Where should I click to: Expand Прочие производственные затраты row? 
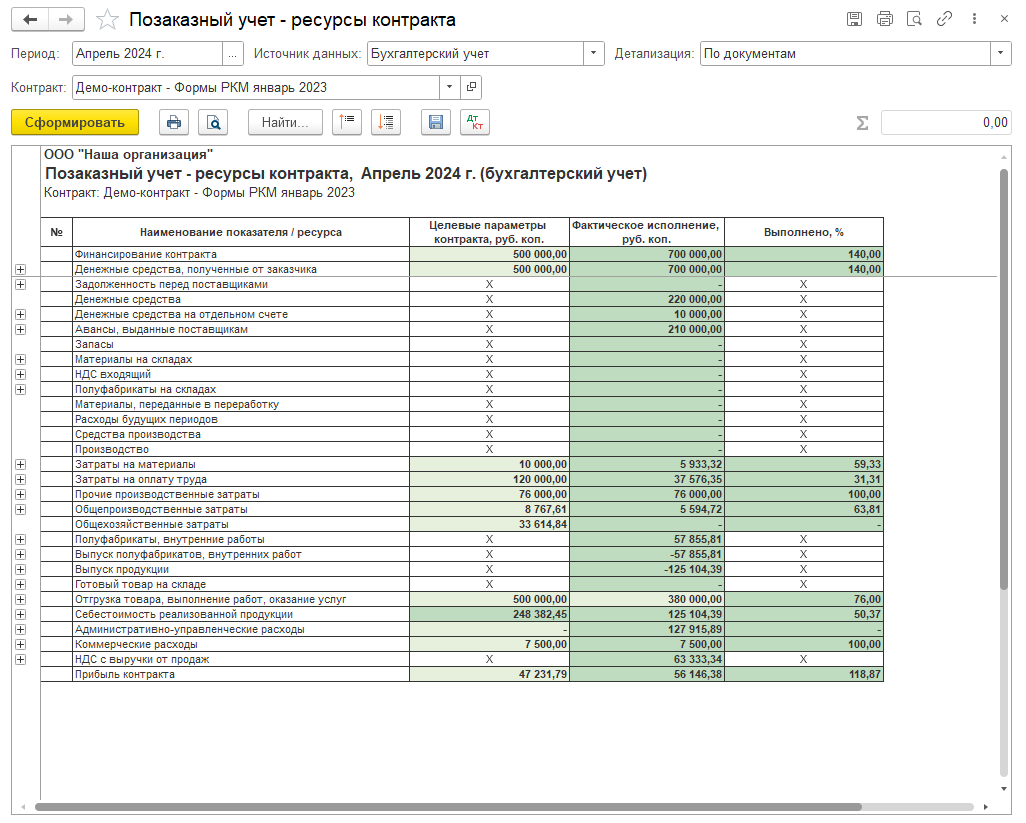(x=20, y=495)
